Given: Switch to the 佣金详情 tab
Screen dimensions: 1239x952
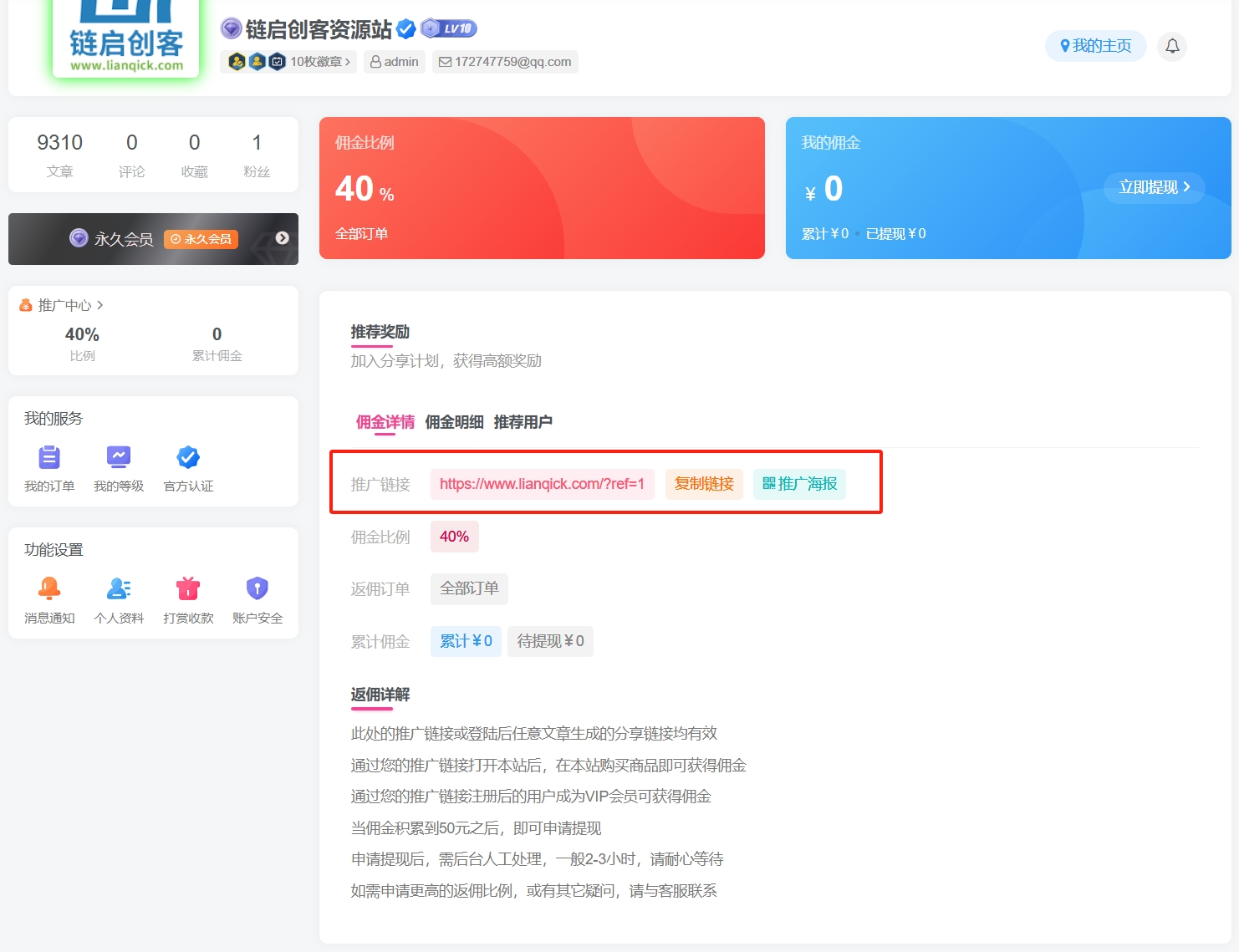Looking at the screenshot, I should pyautogui.click(x=385, y=422).
